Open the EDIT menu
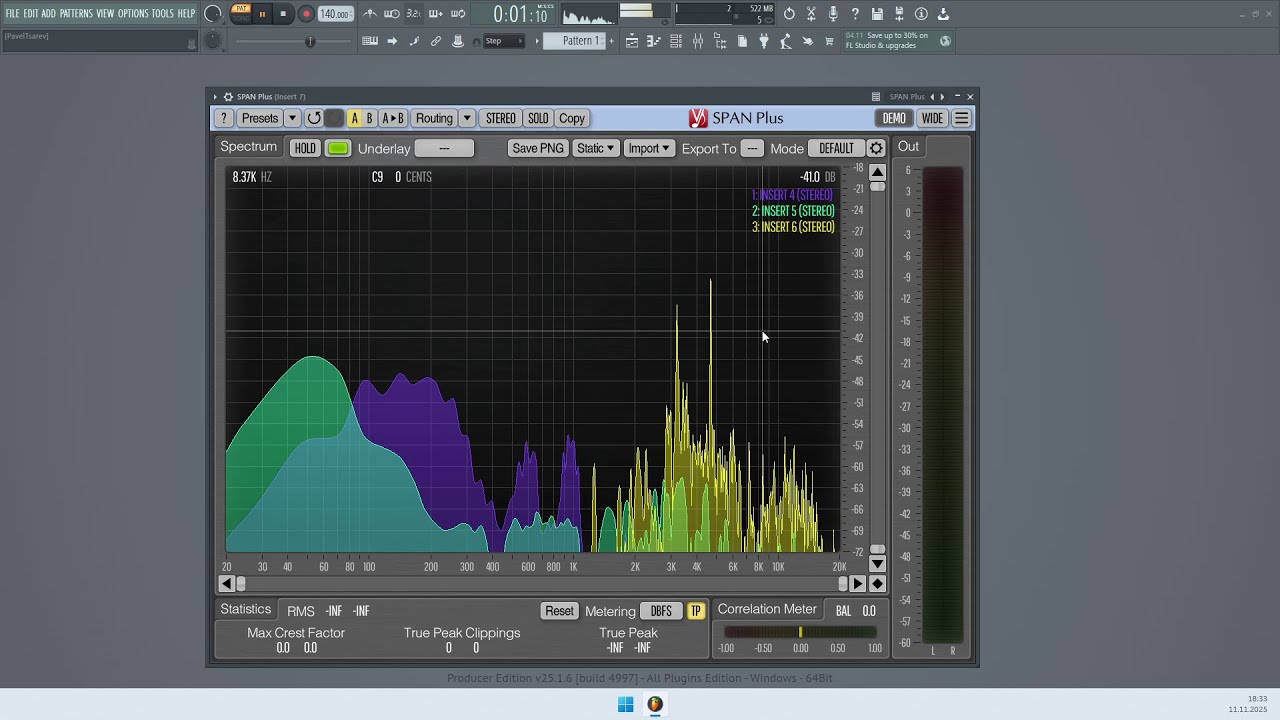 31,14
